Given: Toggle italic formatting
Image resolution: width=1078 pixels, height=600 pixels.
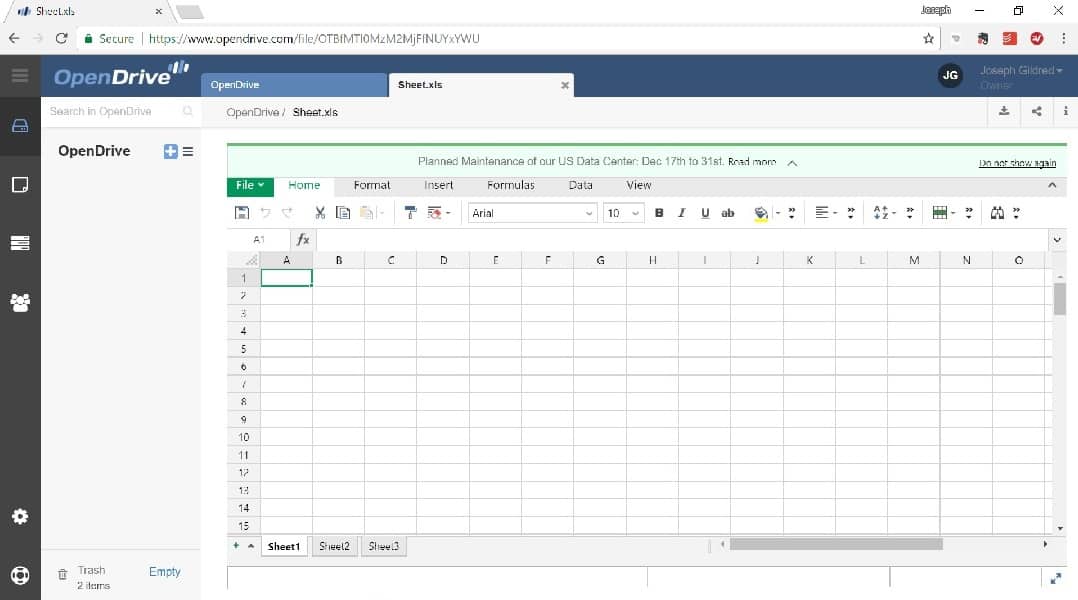Looking at the screenshot, I should [681, 212].
